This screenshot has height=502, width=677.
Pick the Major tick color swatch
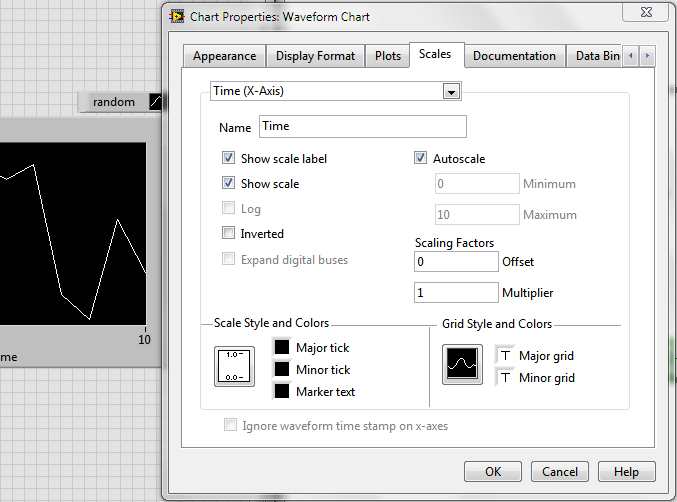[282, 347]
